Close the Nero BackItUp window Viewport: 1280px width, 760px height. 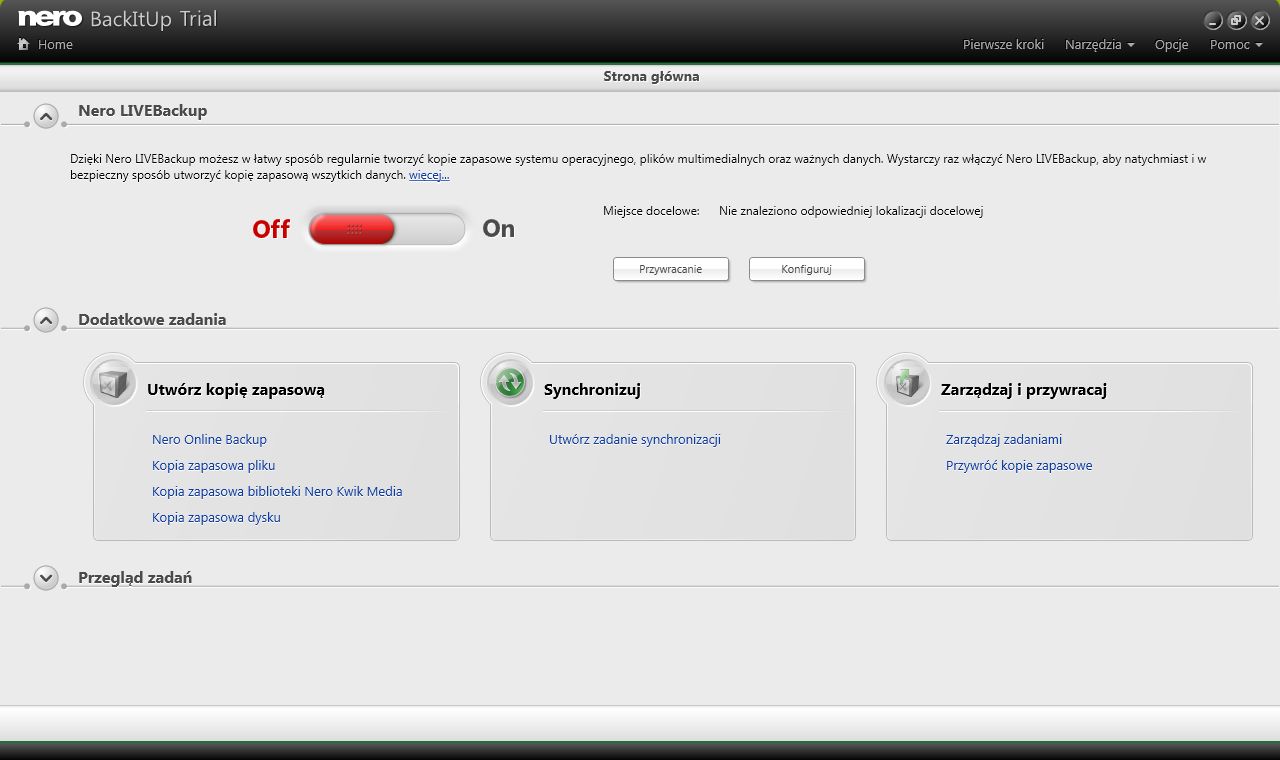click(1260, 20)
